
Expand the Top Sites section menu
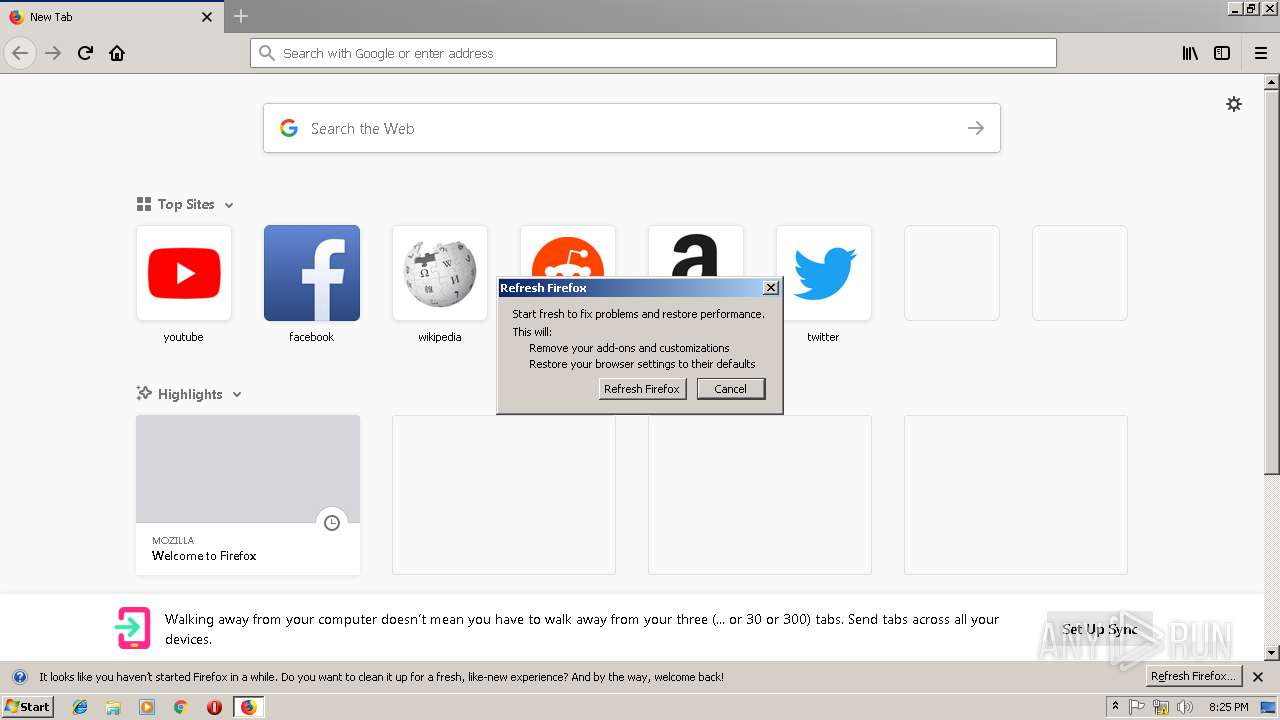point(229,205)
